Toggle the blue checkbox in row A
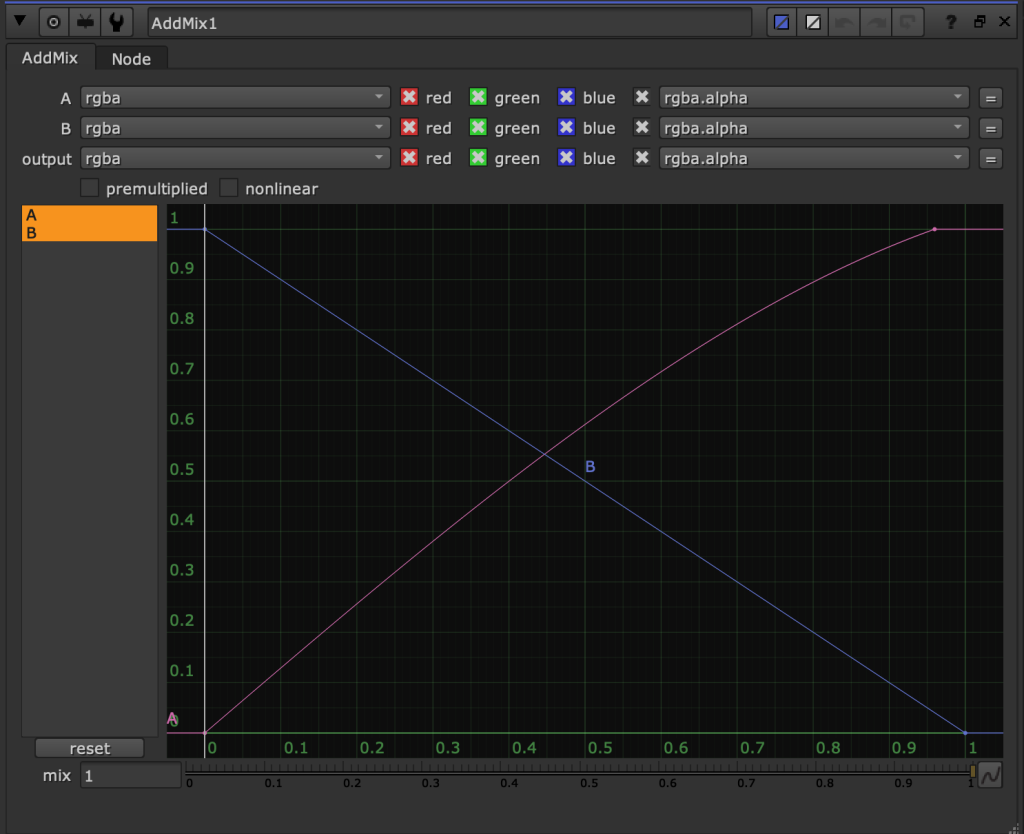 click(566, 97)
